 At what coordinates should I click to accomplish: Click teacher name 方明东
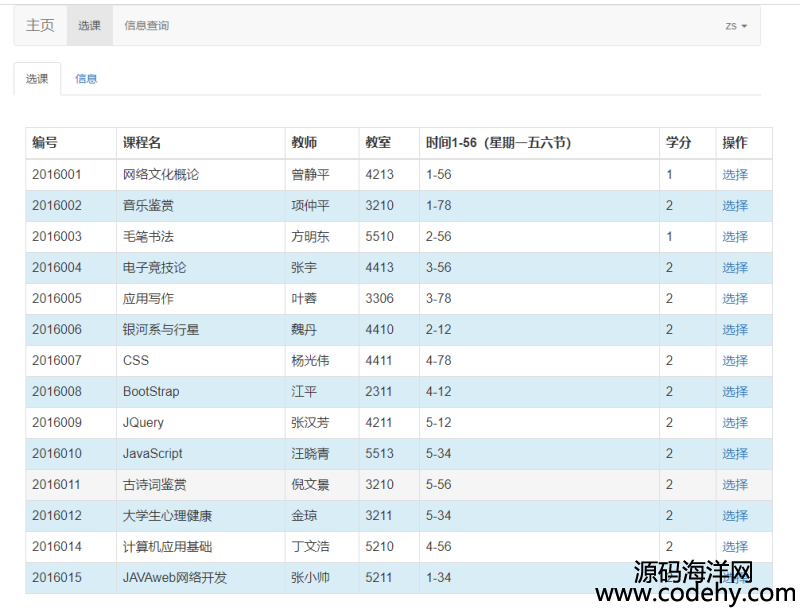pyautogui.click(x=310, y=237)
